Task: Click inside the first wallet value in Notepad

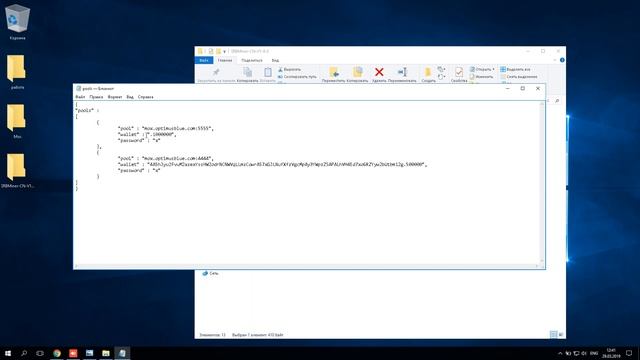Action: point(161,134)
